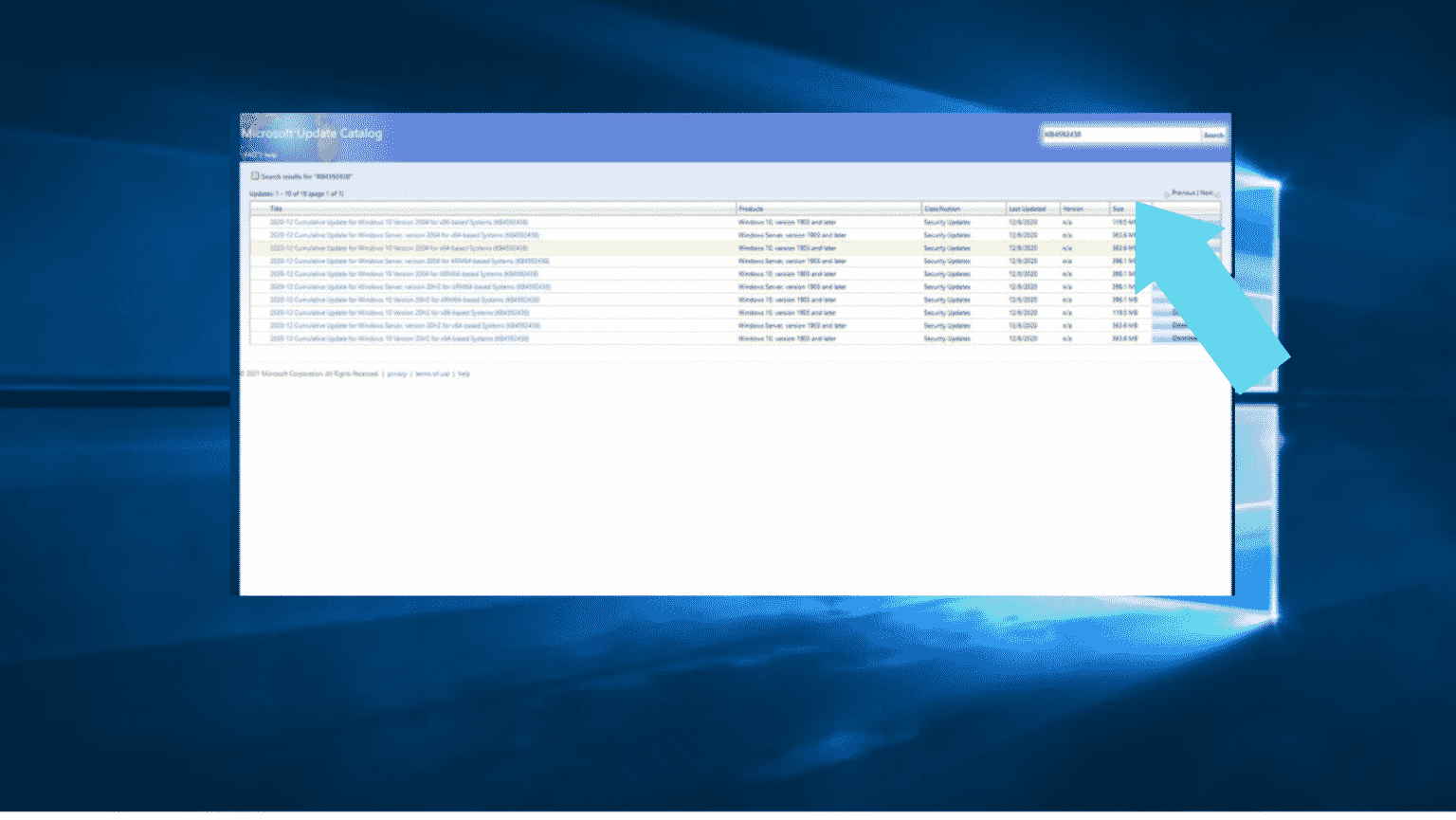This screenshot has height=820, width=1456.
Task: Select date 12/8/2020 in Server 2004 ARM64 row
Action: (x=1023, y=261)
